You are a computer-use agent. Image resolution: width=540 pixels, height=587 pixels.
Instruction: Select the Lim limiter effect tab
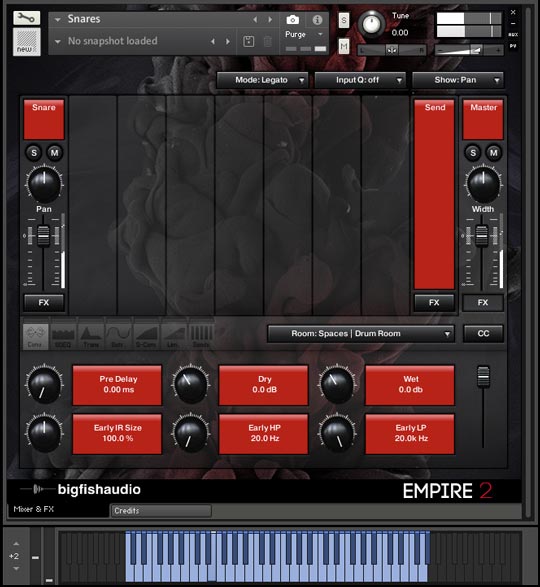(173, 337)
